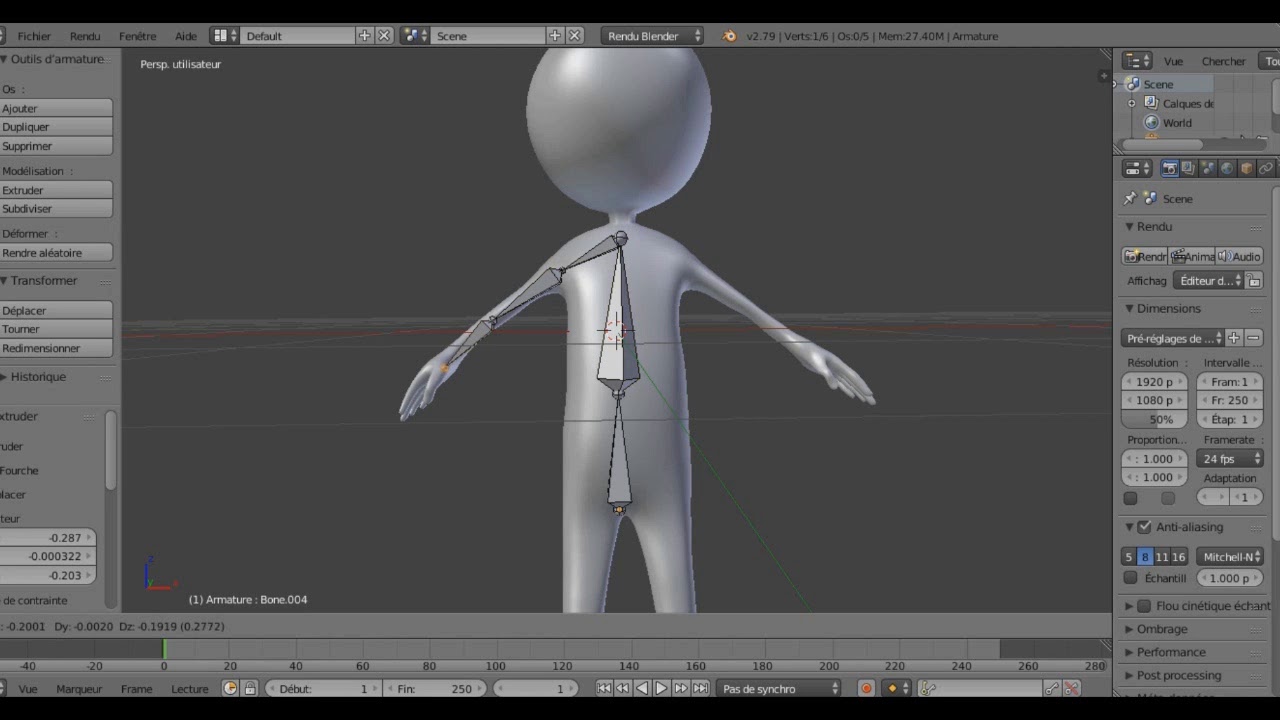Remove the render preset with the minus icon

(x=1253, y=338)
